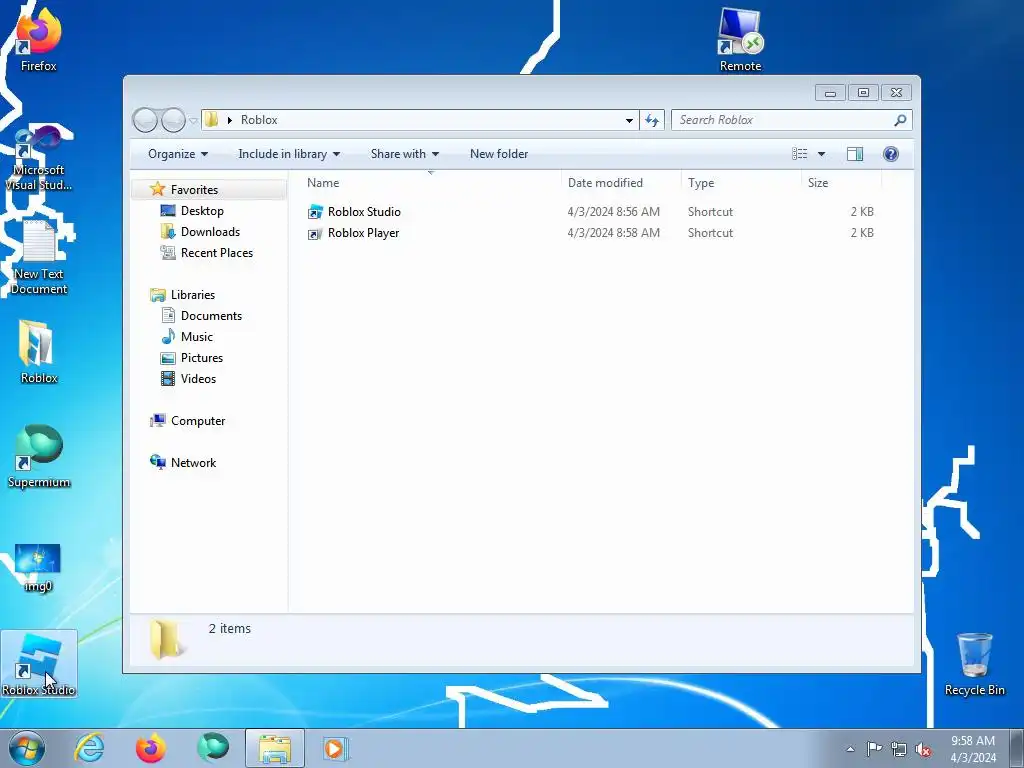Select the Roblox Studio shortcut file
Image resolution: width=1024 pixels, height=768 pixels.
[364, 212]
